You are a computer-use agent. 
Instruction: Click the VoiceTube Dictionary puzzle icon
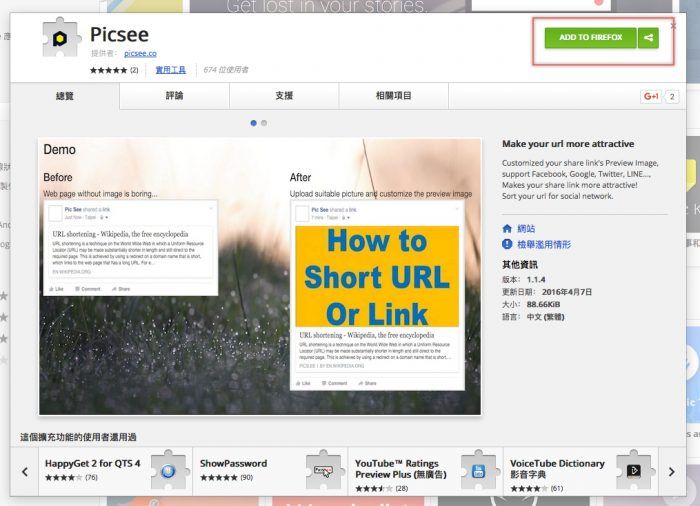[634, 471]
